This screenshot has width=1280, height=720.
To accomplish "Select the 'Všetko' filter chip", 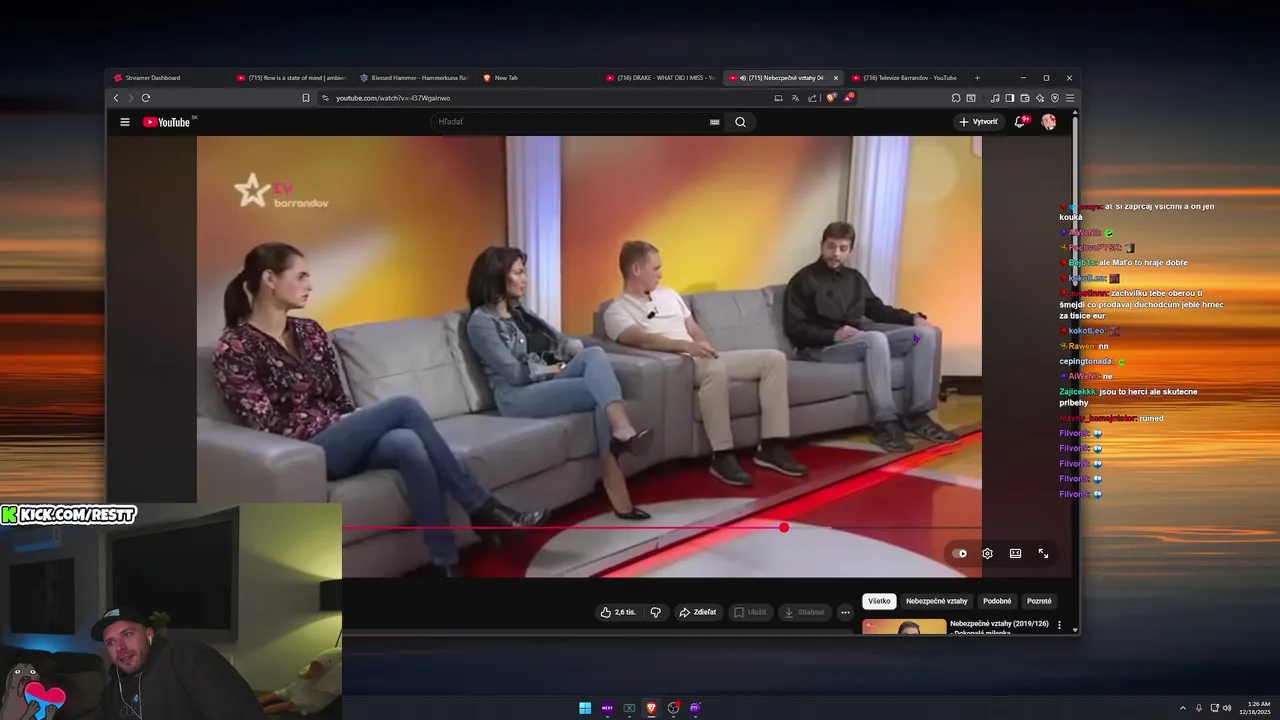I will pyautogui.click(x=879, y=601).
